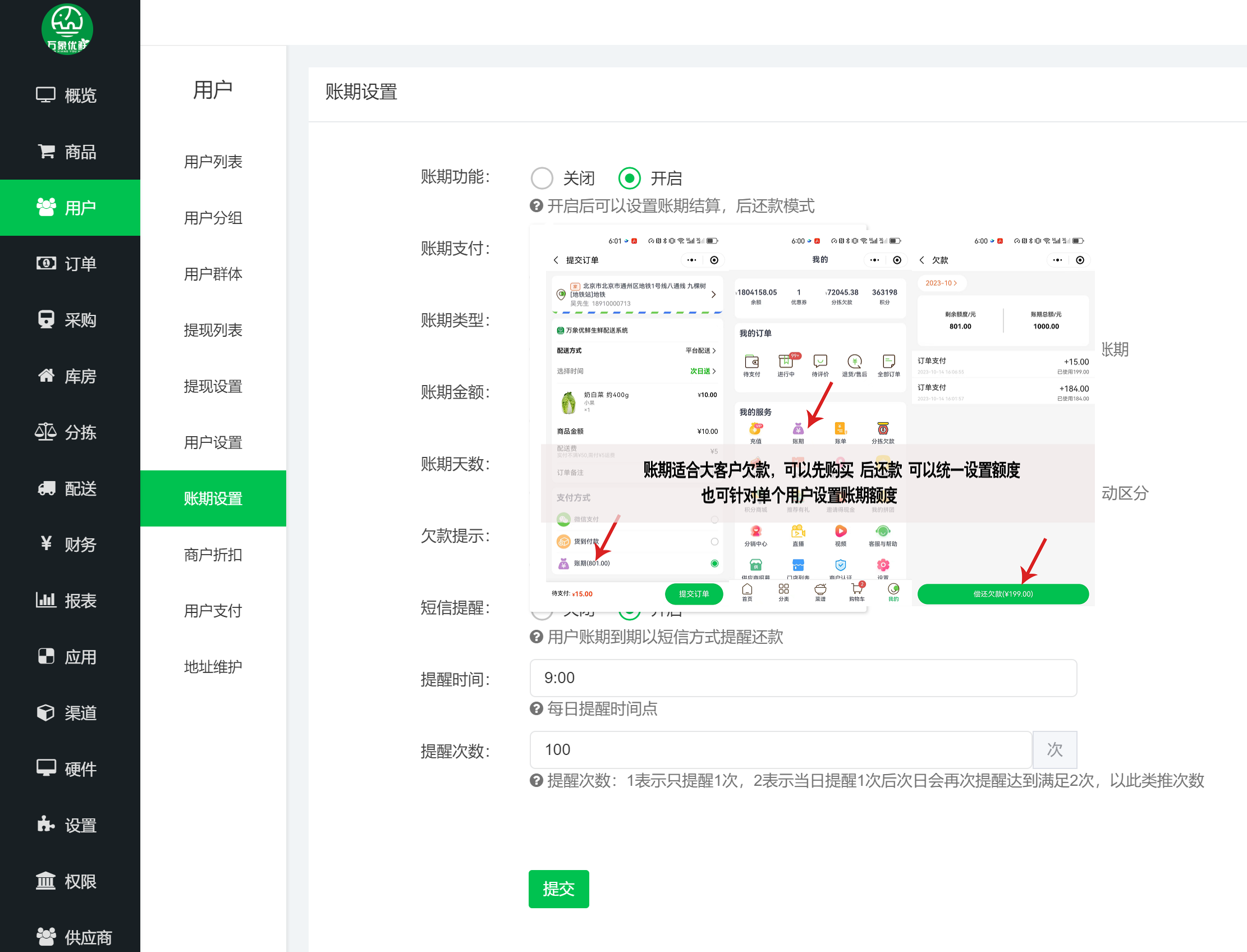This screenshot has height=952, width=1247.
Task: 打开库房管理
Action: point(69,376)
